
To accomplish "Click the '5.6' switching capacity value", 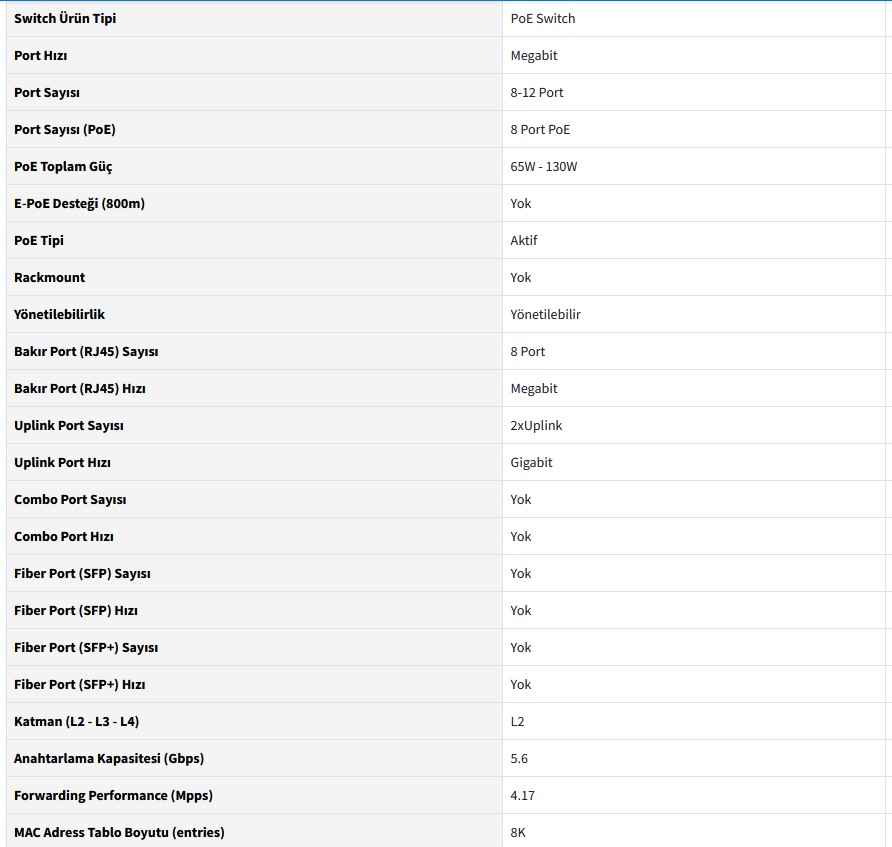I will click(x=519, y=758).
